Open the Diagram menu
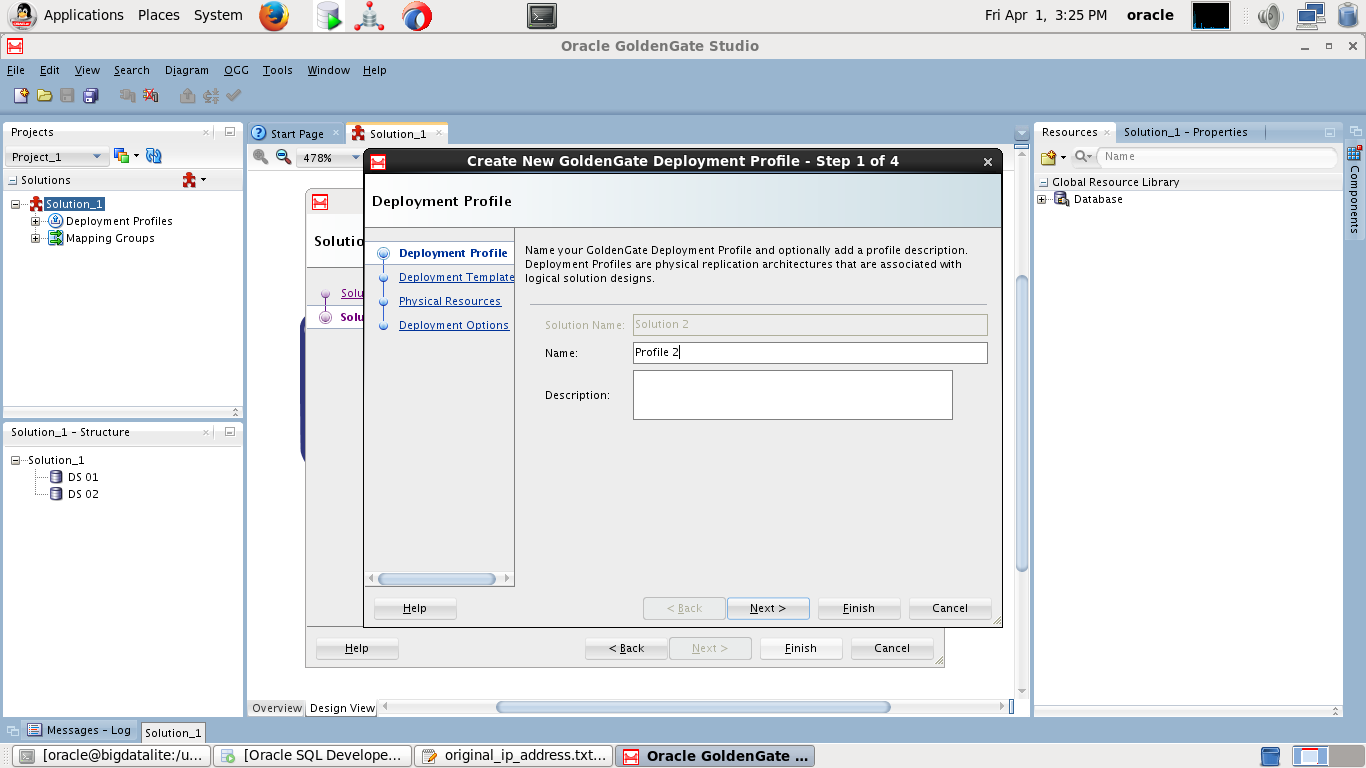 coord(187,70)
